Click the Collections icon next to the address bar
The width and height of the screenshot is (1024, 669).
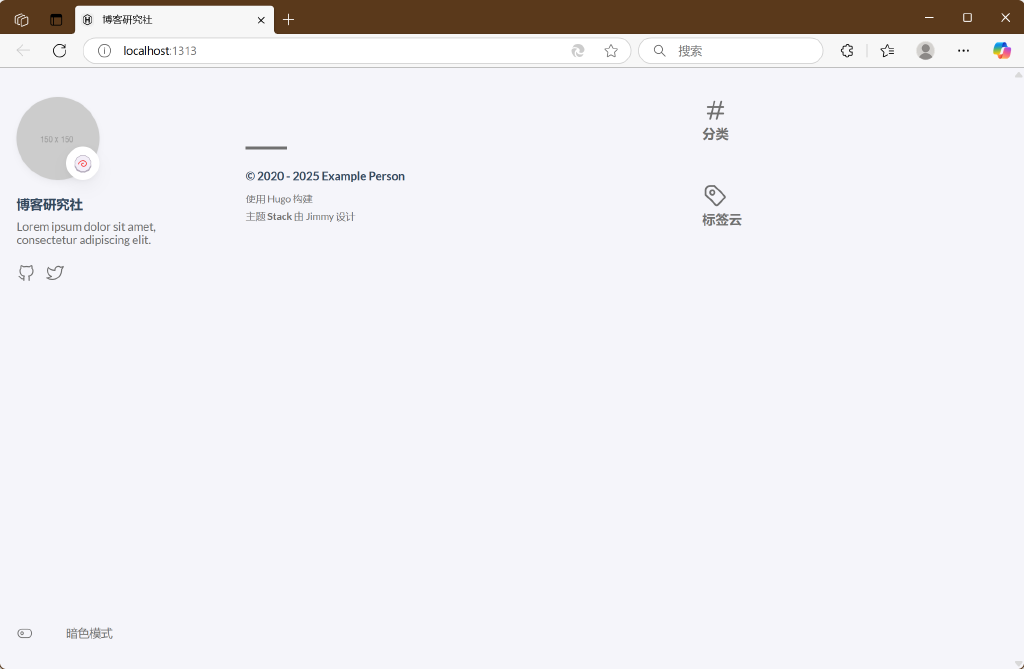click(x=886, y=50)
